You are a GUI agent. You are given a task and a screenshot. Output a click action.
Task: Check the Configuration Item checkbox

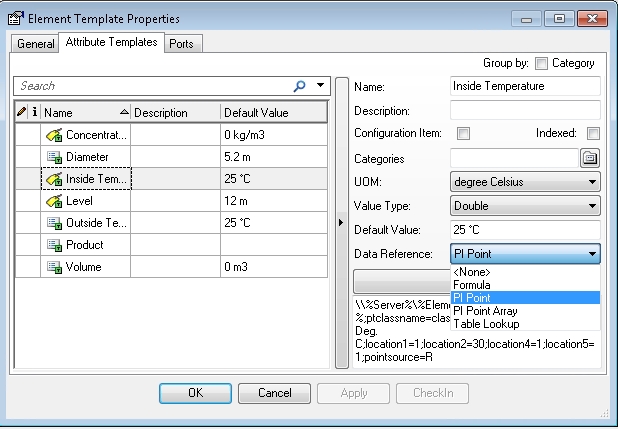tap(463, 133)
